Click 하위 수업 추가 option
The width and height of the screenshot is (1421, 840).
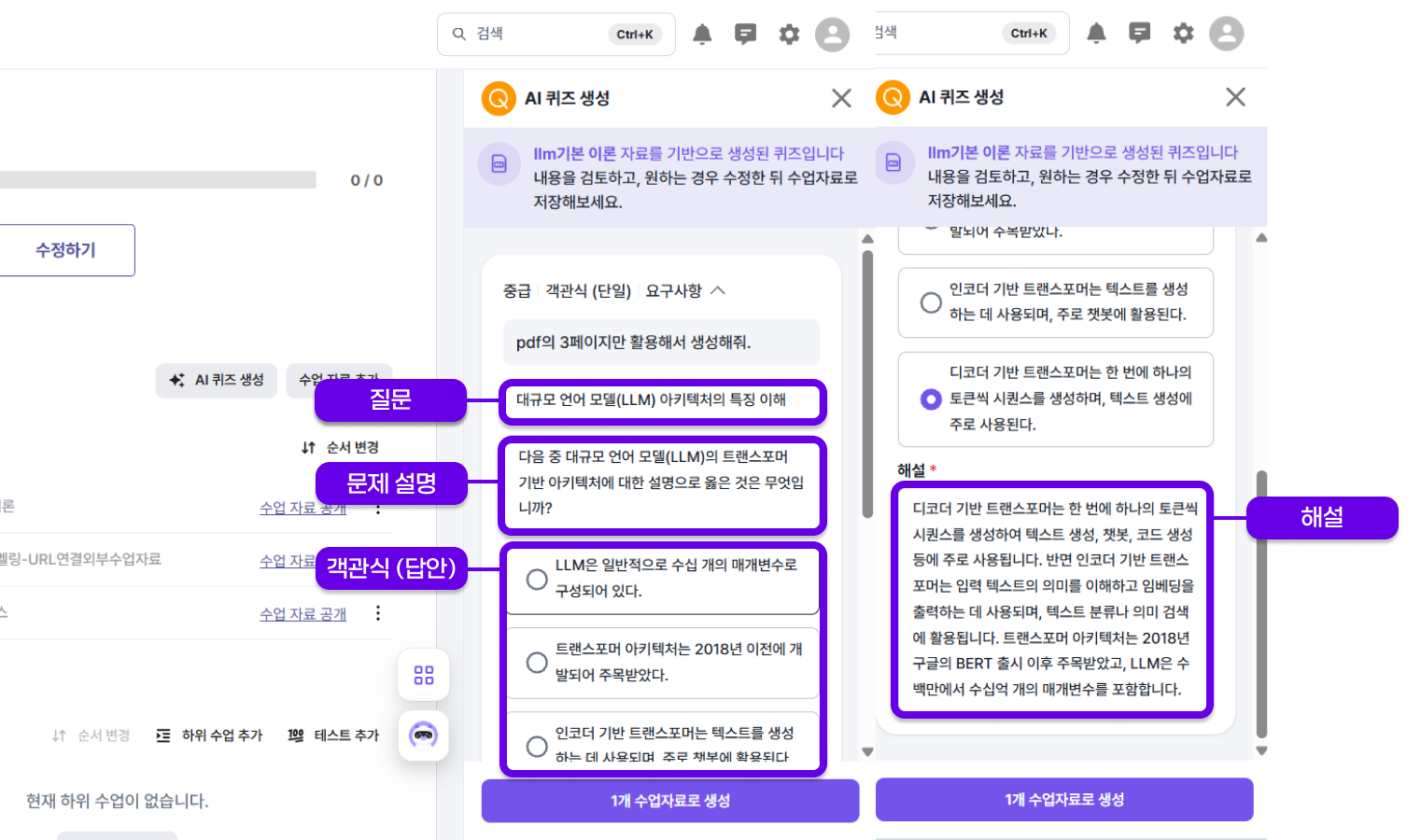(210, 735)
